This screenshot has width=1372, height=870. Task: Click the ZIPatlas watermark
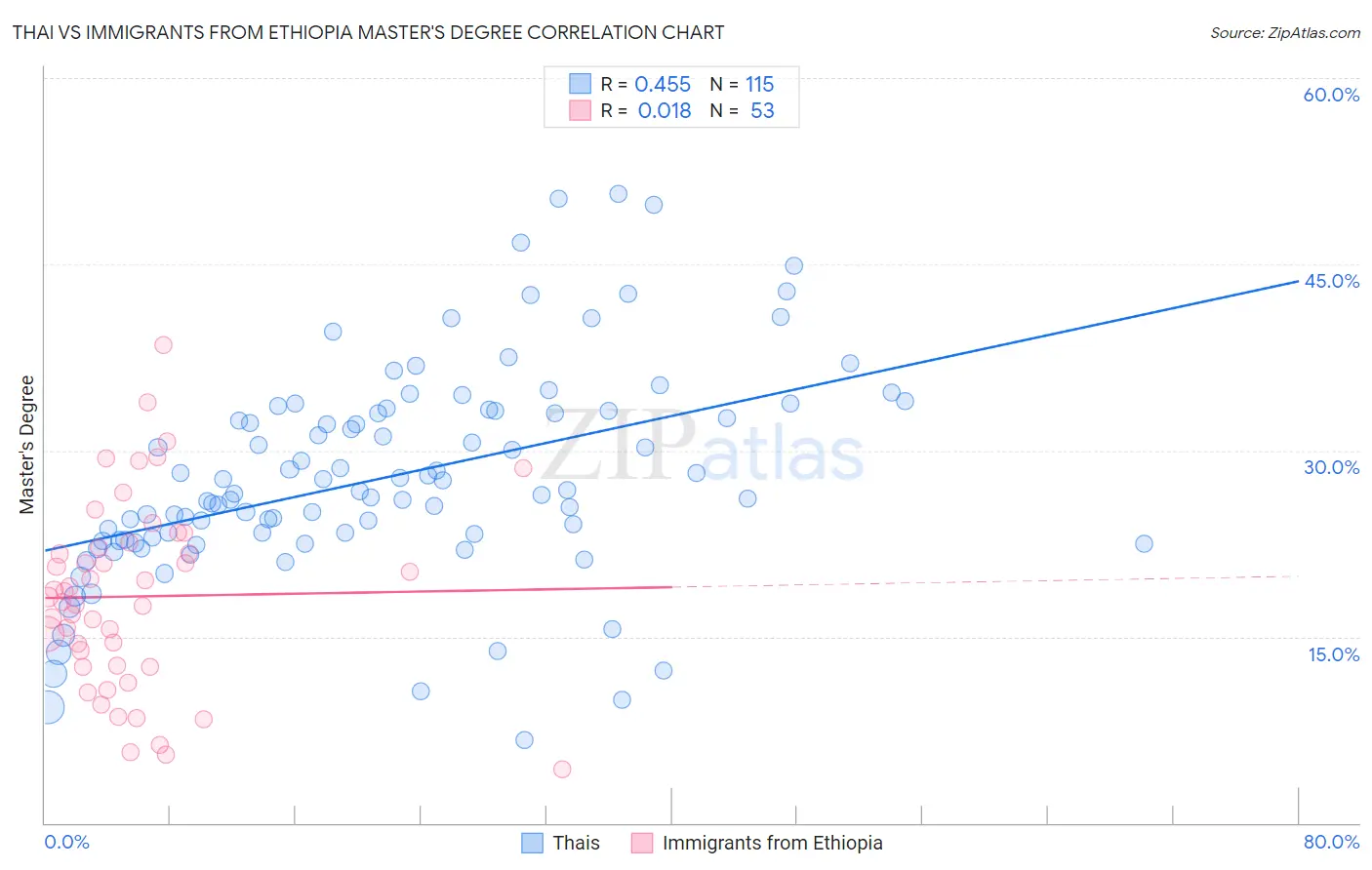click(702, 447)
